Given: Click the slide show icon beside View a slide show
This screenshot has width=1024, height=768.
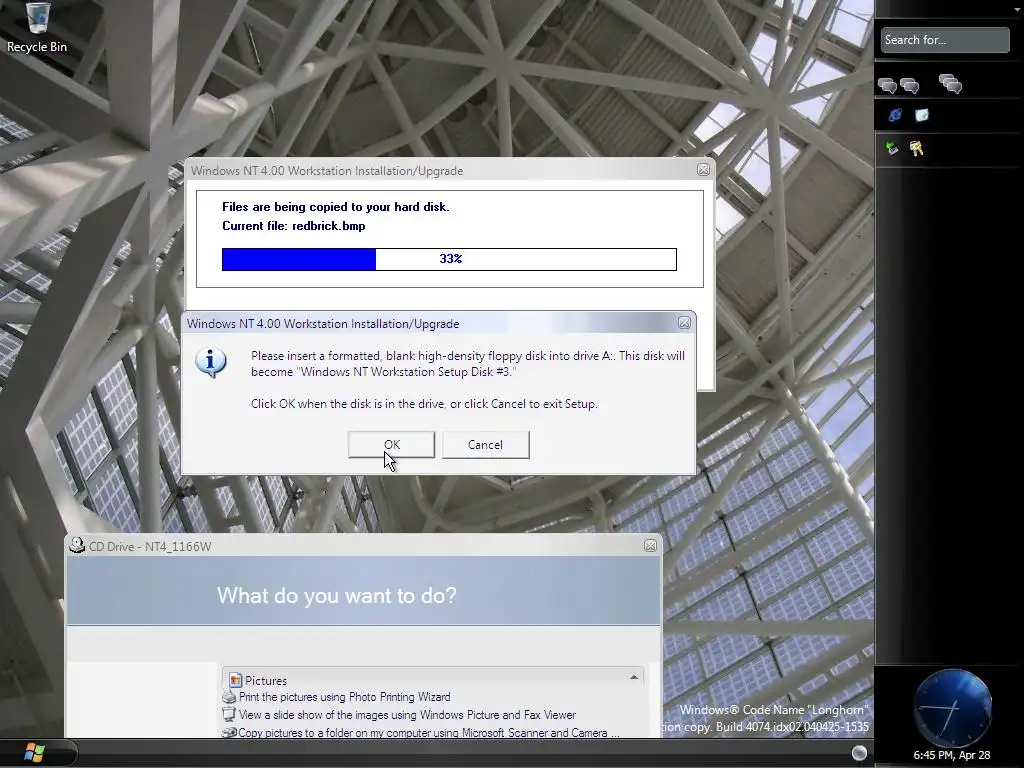Looking at the screenshot, I should pos(229,714).
